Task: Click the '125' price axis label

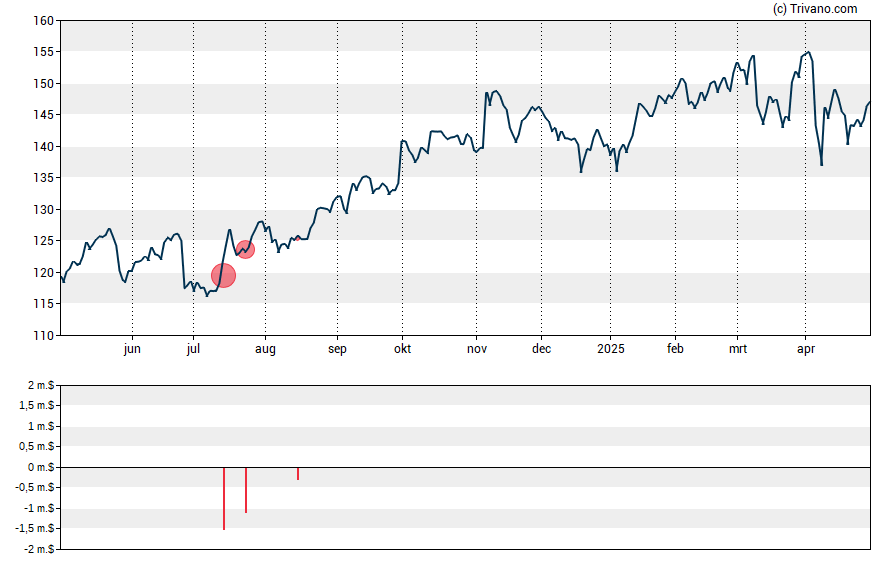Action: [x=44, y=241]
